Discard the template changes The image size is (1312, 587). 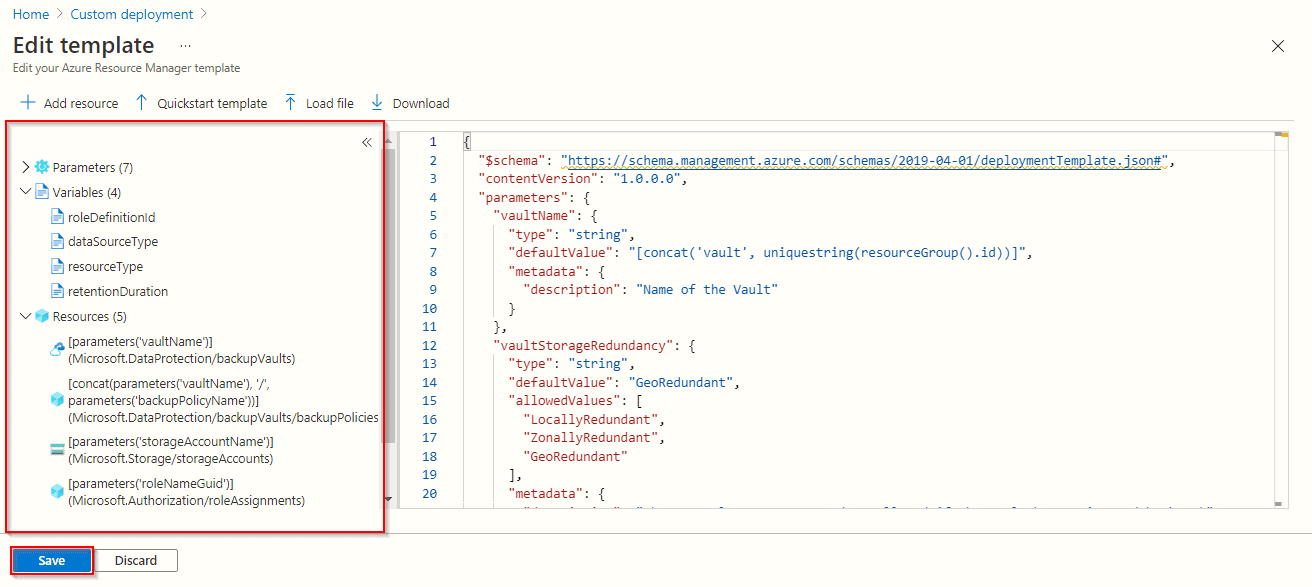point(136,561)
